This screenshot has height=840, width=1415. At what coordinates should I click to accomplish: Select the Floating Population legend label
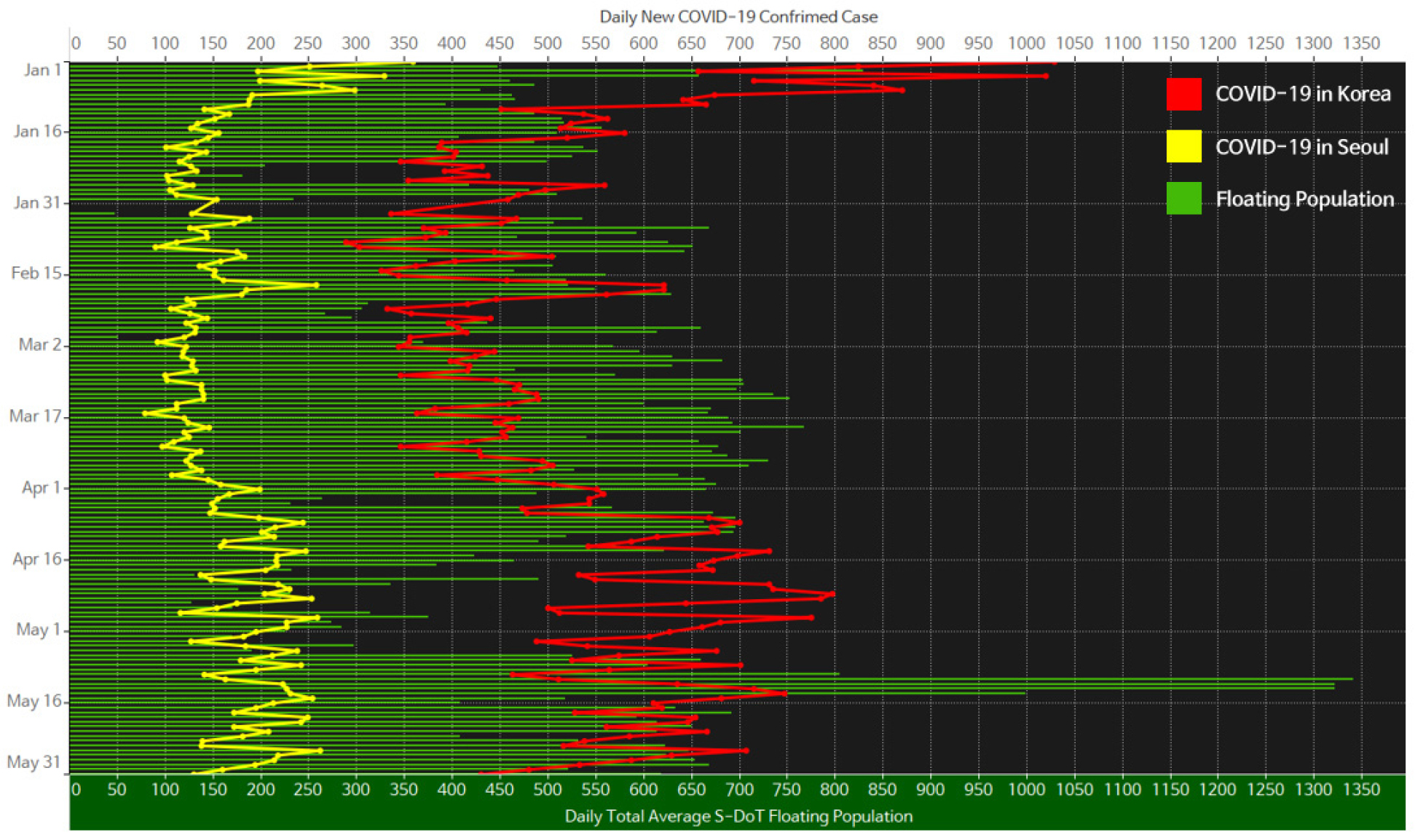[x=1304, y=199]
